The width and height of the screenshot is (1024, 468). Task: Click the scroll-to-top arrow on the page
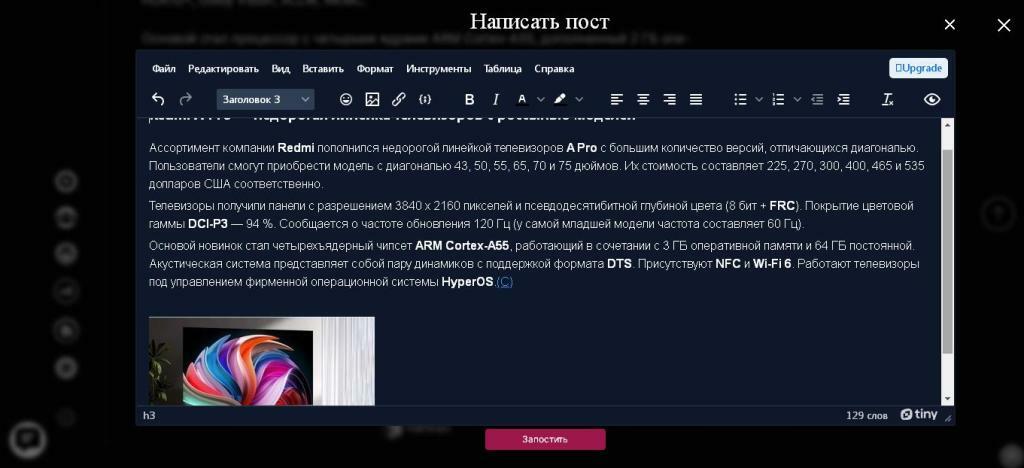coord(996,212)
